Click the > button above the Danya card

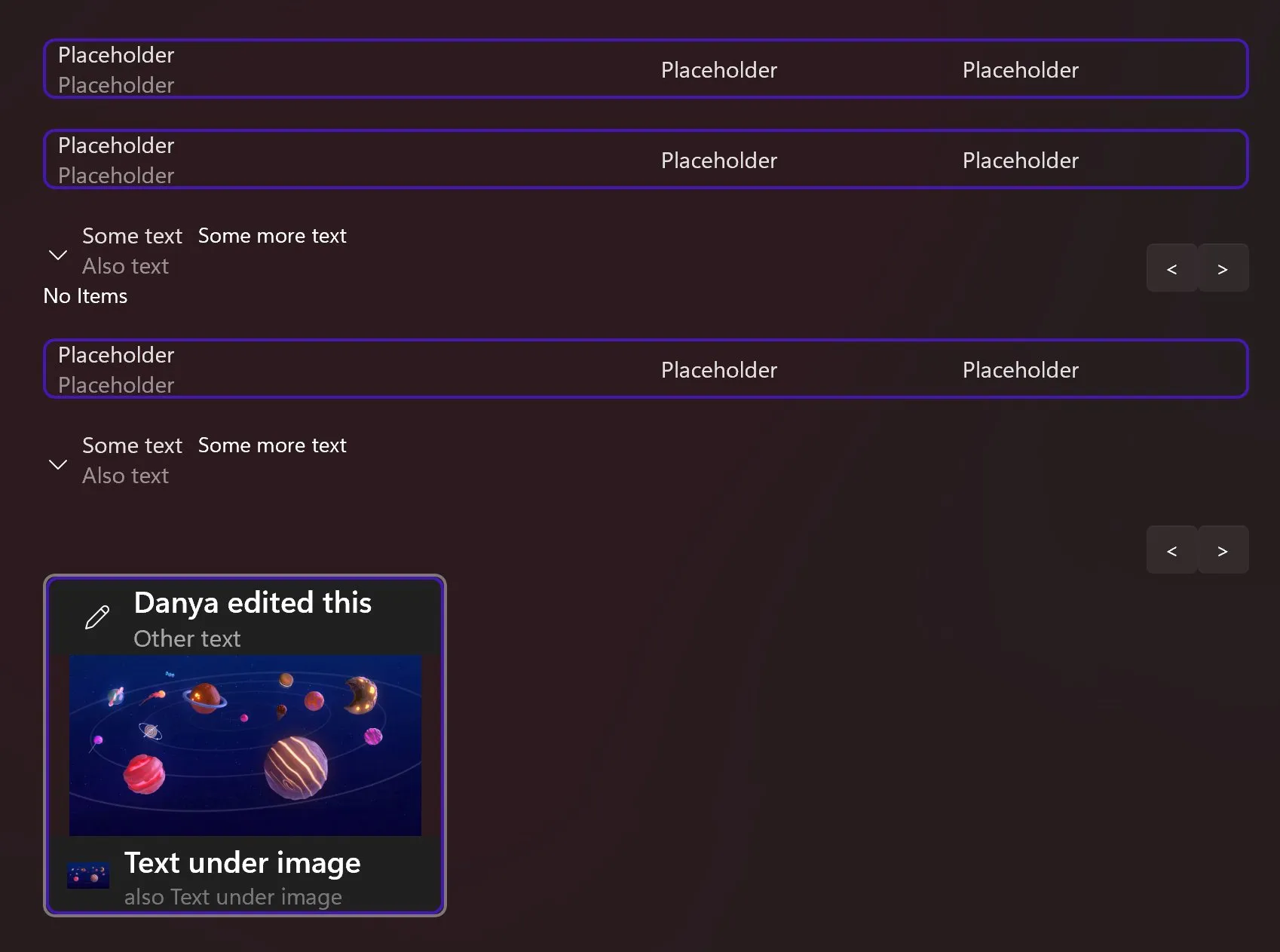tap(1223, 550)
